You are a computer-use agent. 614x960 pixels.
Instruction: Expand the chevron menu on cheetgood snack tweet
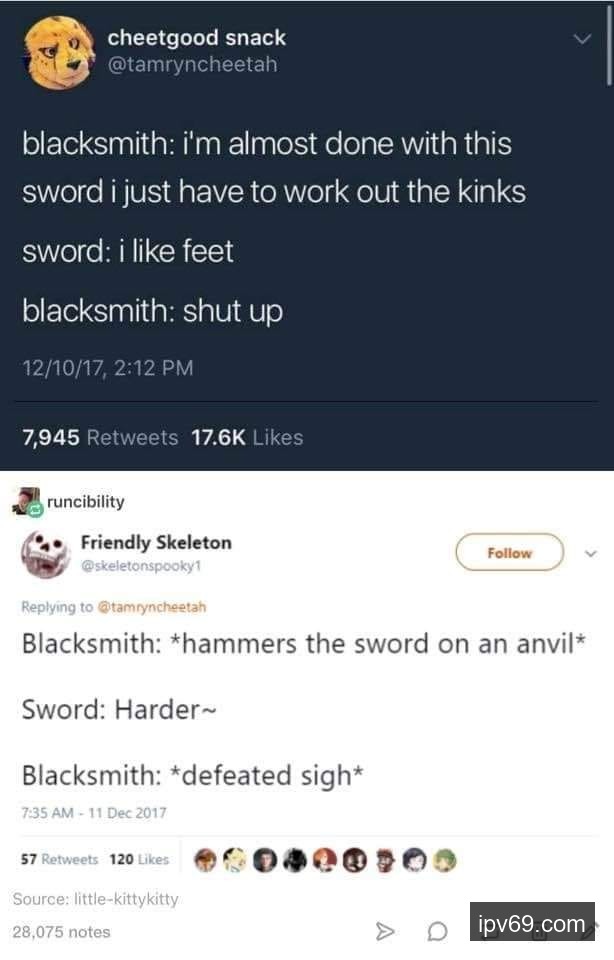coord(582,39)
